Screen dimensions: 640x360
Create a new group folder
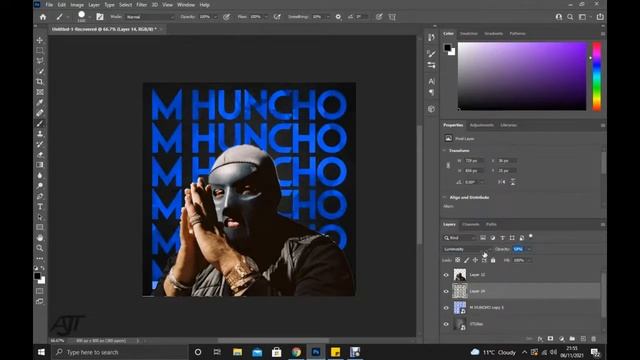[x=572, y=339]
